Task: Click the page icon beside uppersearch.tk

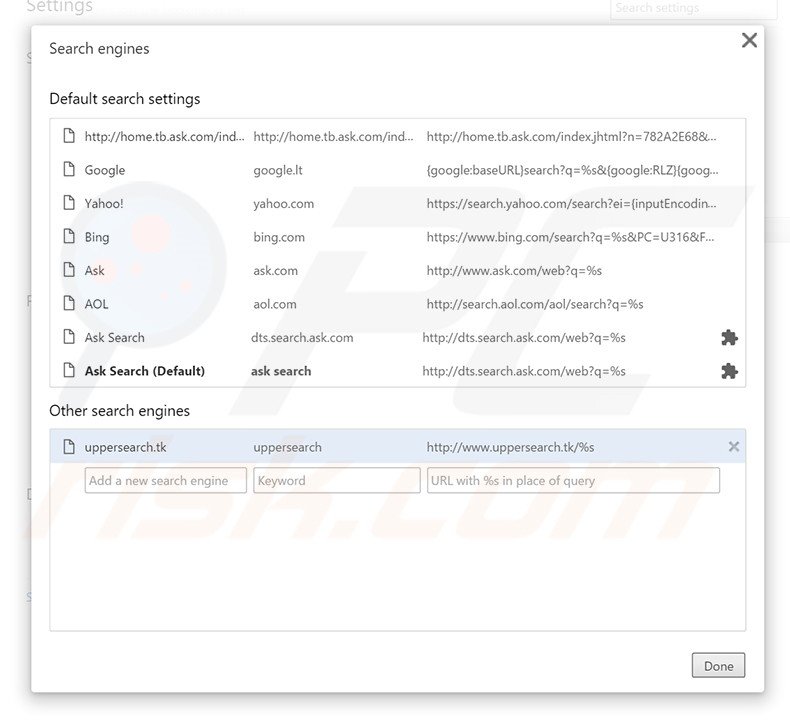Action: click(69, 446)
